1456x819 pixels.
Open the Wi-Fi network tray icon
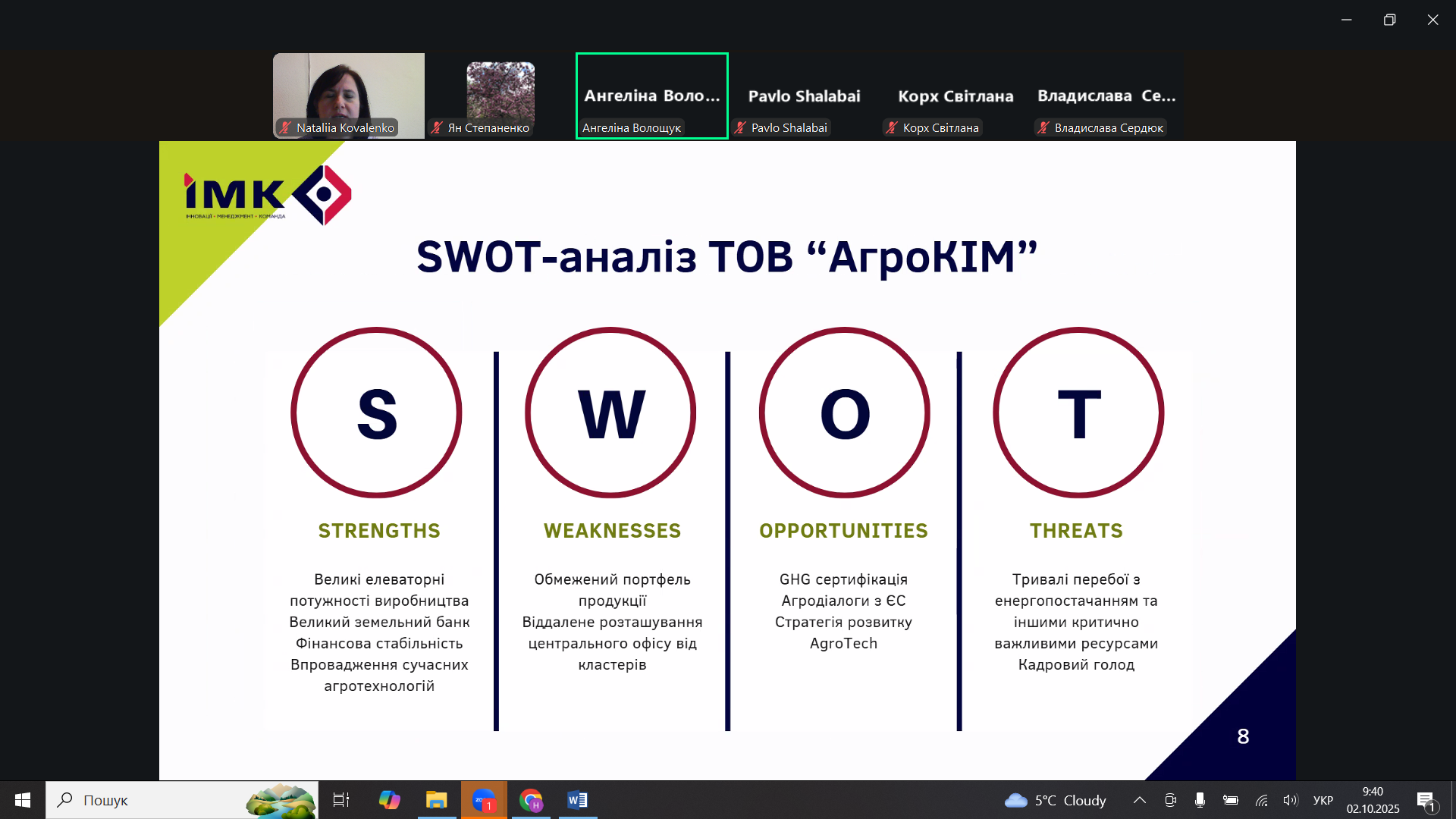pyautogui.click(x=1261, y=800)
